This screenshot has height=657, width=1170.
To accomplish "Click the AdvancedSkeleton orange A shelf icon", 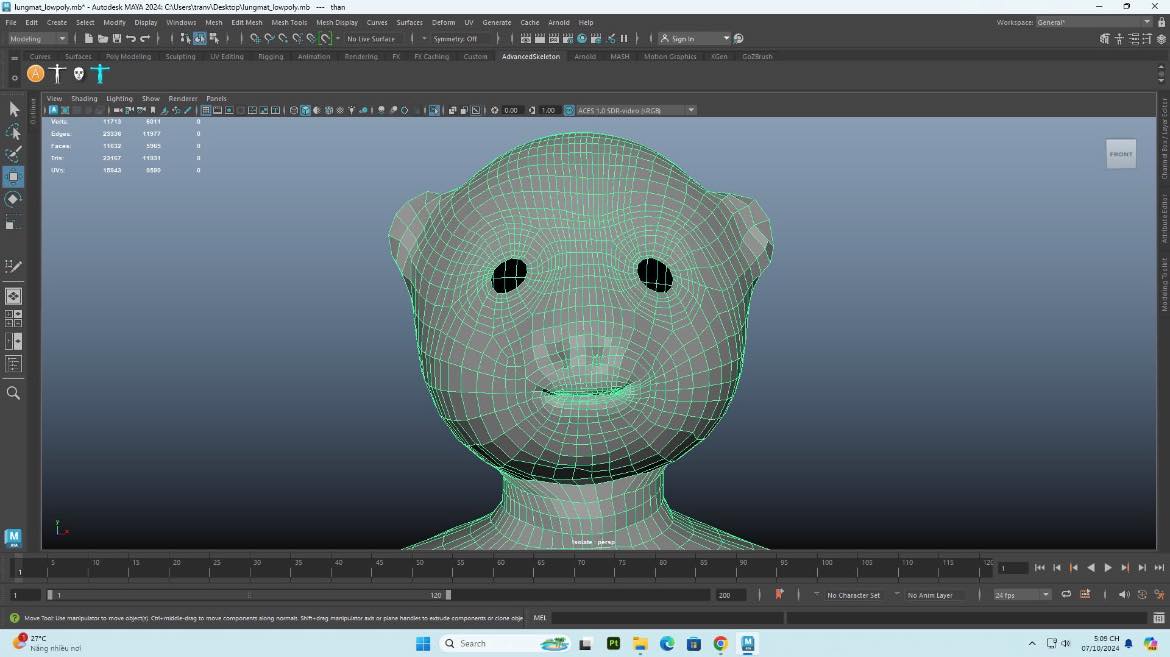I will click(x=35, y=73).
